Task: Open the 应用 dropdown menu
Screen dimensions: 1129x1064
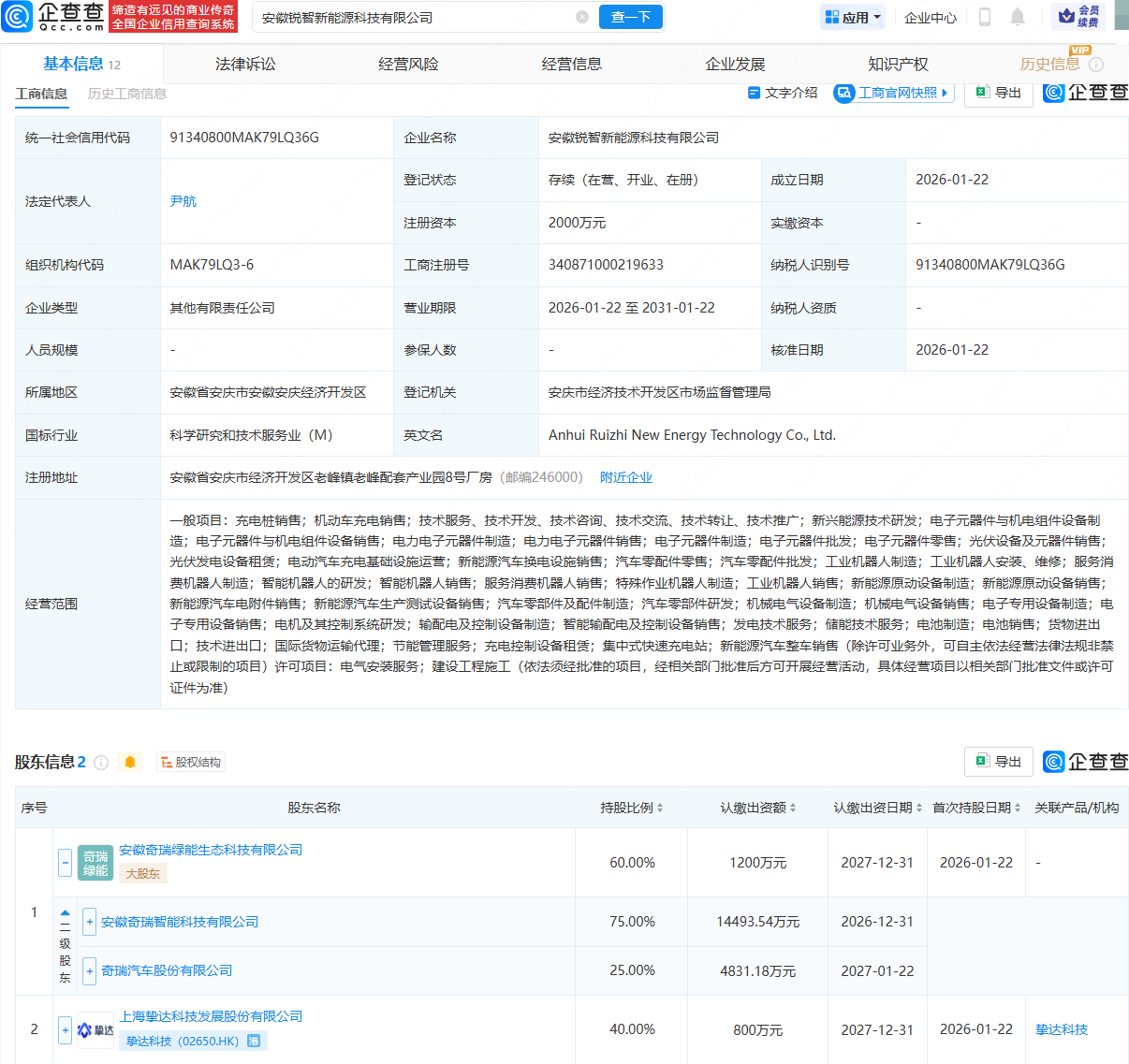Action: (853, 17)
